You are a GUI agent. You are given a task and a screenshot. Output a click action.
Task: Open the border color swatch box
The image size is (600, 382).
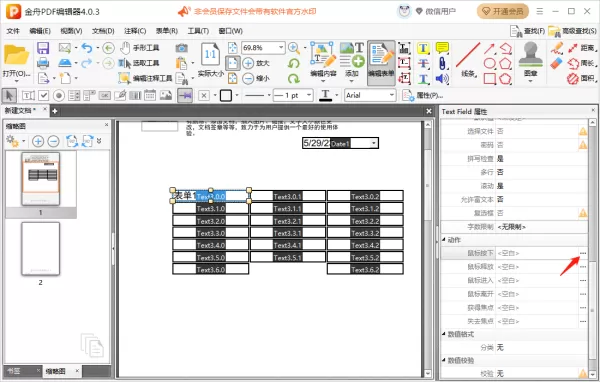(226, 95)
